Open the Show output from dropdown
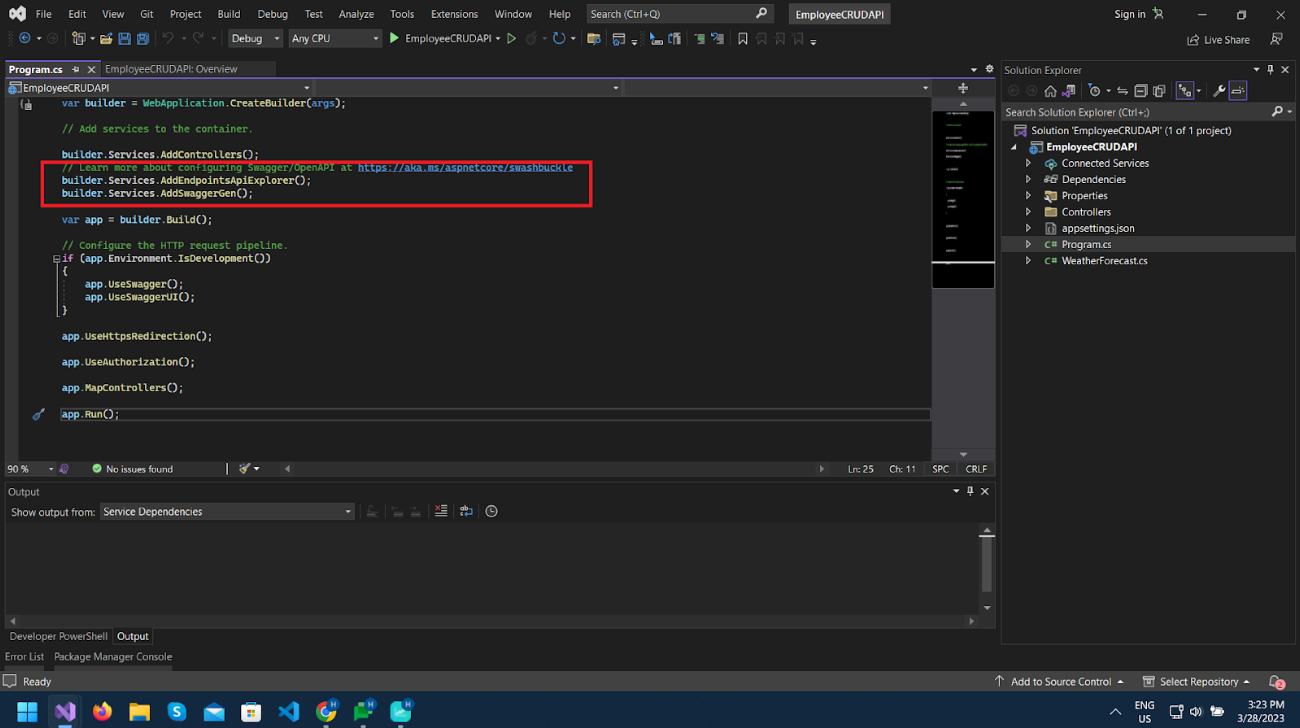 pyautogui.click(x=227, y=511)
